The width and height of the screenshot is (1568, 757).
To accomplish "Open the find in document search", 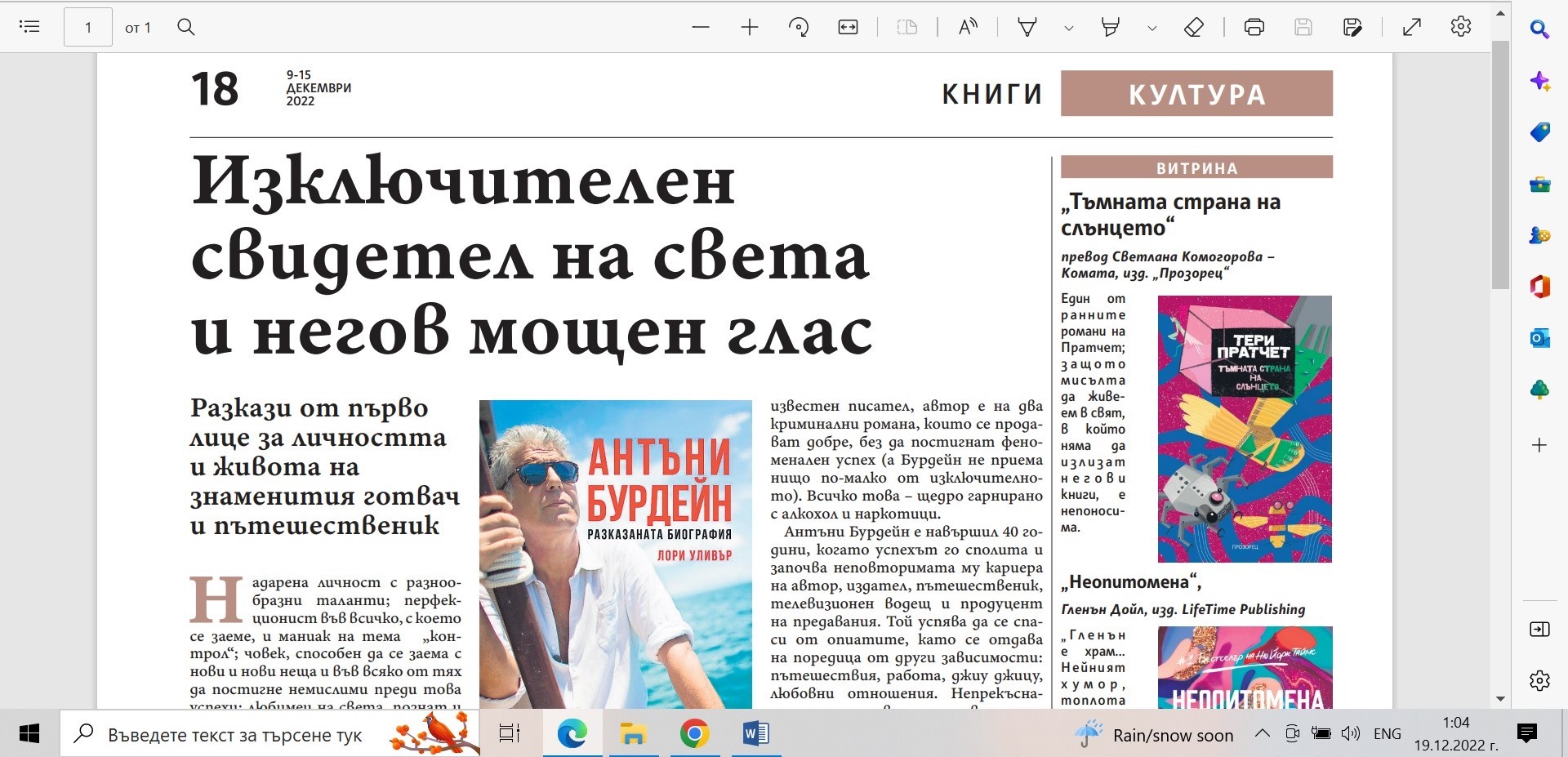I will click(x=186, y=27).
